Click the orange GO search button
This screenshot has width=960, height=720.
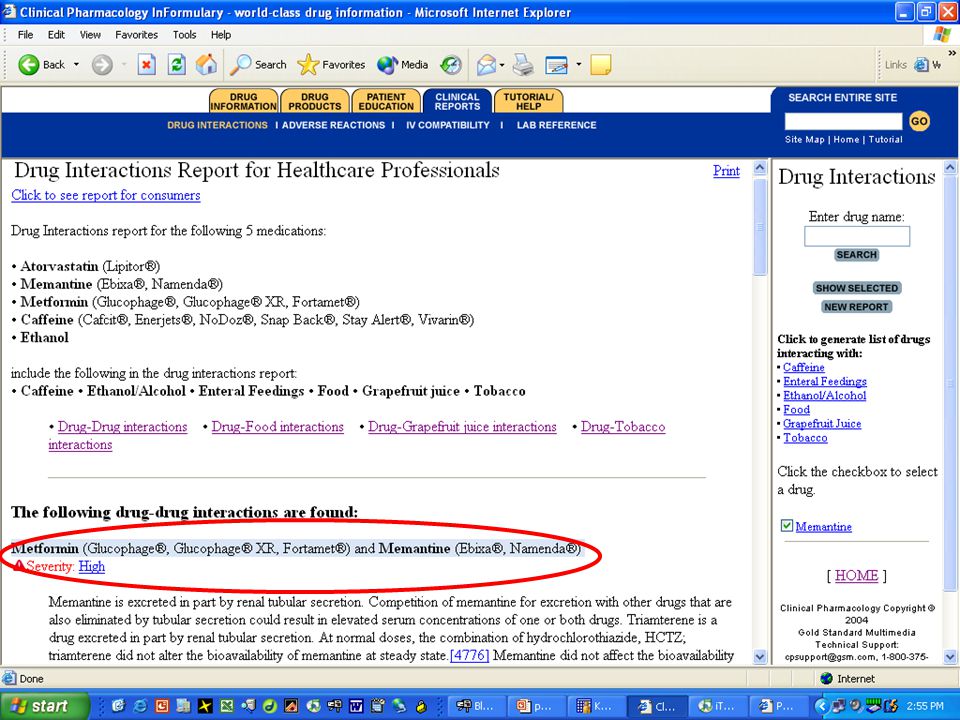click(x=919, y=121)
